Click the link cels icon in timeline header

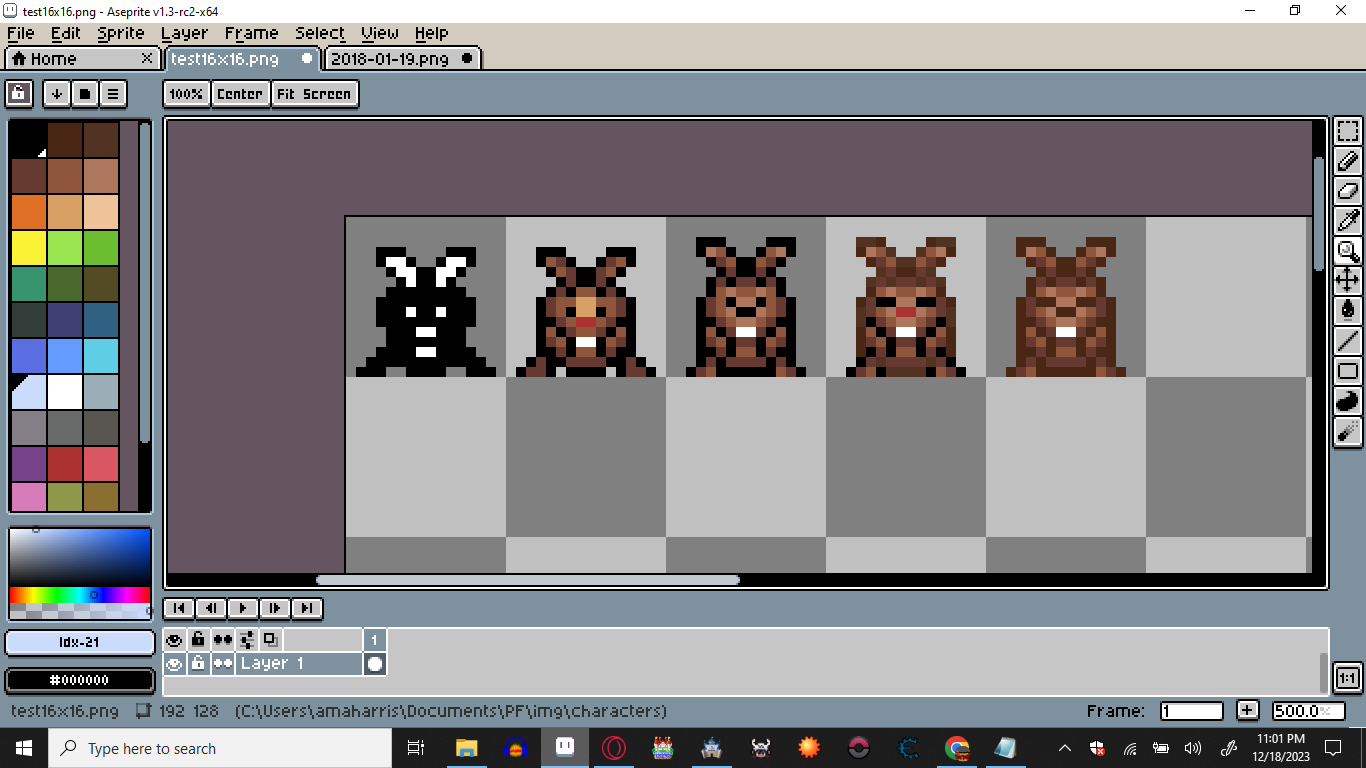271,640
